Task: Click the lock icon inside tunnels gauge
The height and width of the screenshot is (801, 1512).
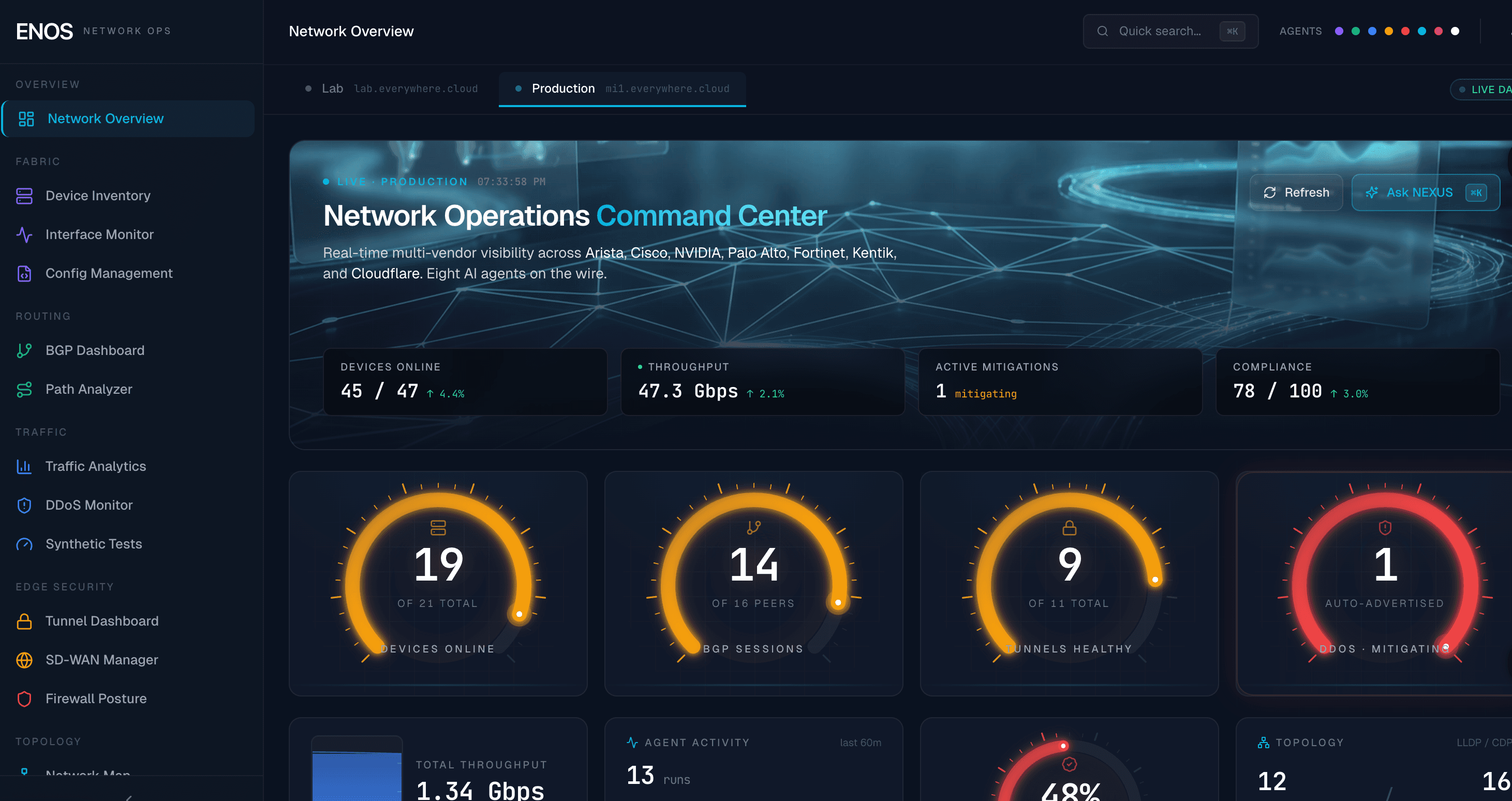Action: point(1070,528)
